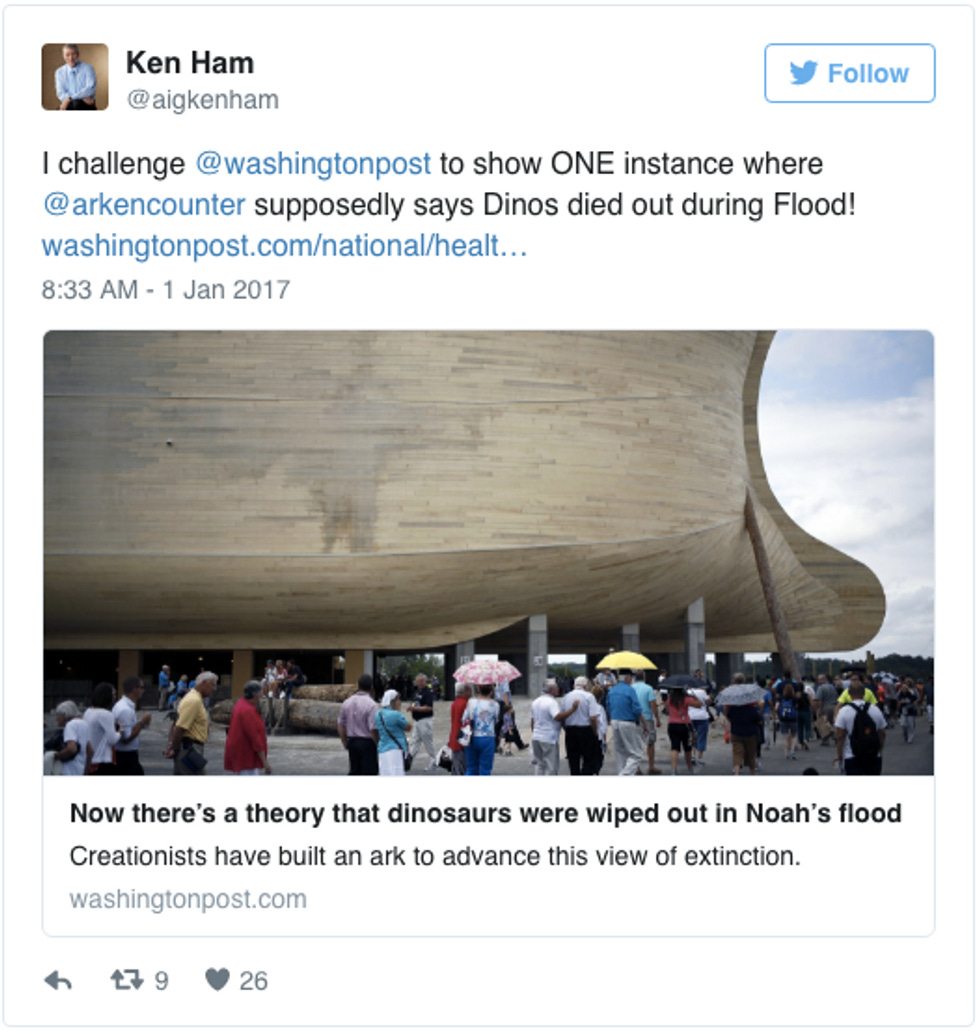The height and width of the screenshot is (1034, 980).
Task: Click the washingtonpost.com domain in the card
Action: click(188, 899)
